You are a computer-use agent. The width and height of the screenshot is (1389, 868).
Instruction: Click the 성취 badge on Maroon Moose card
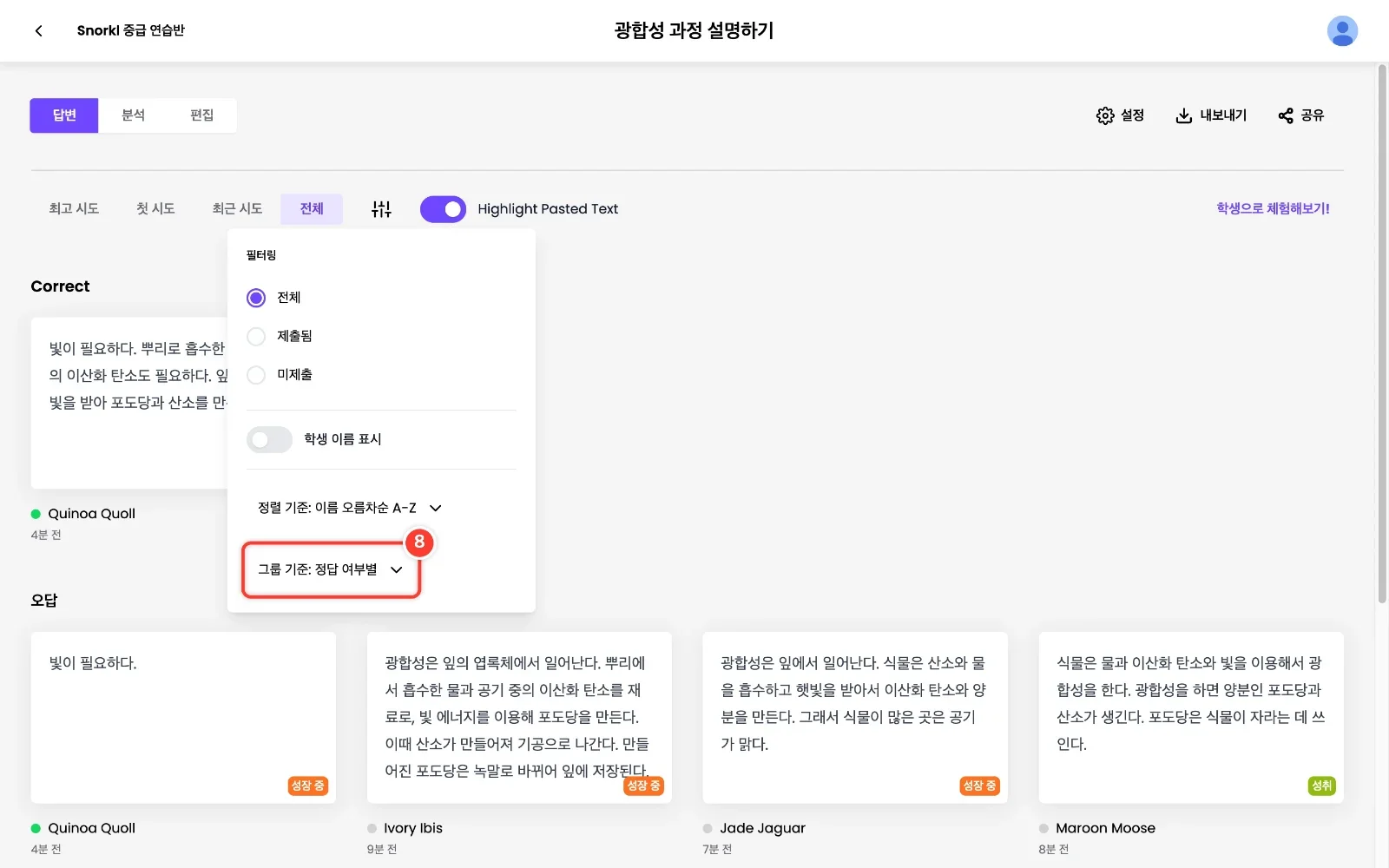coord(1321,786)
